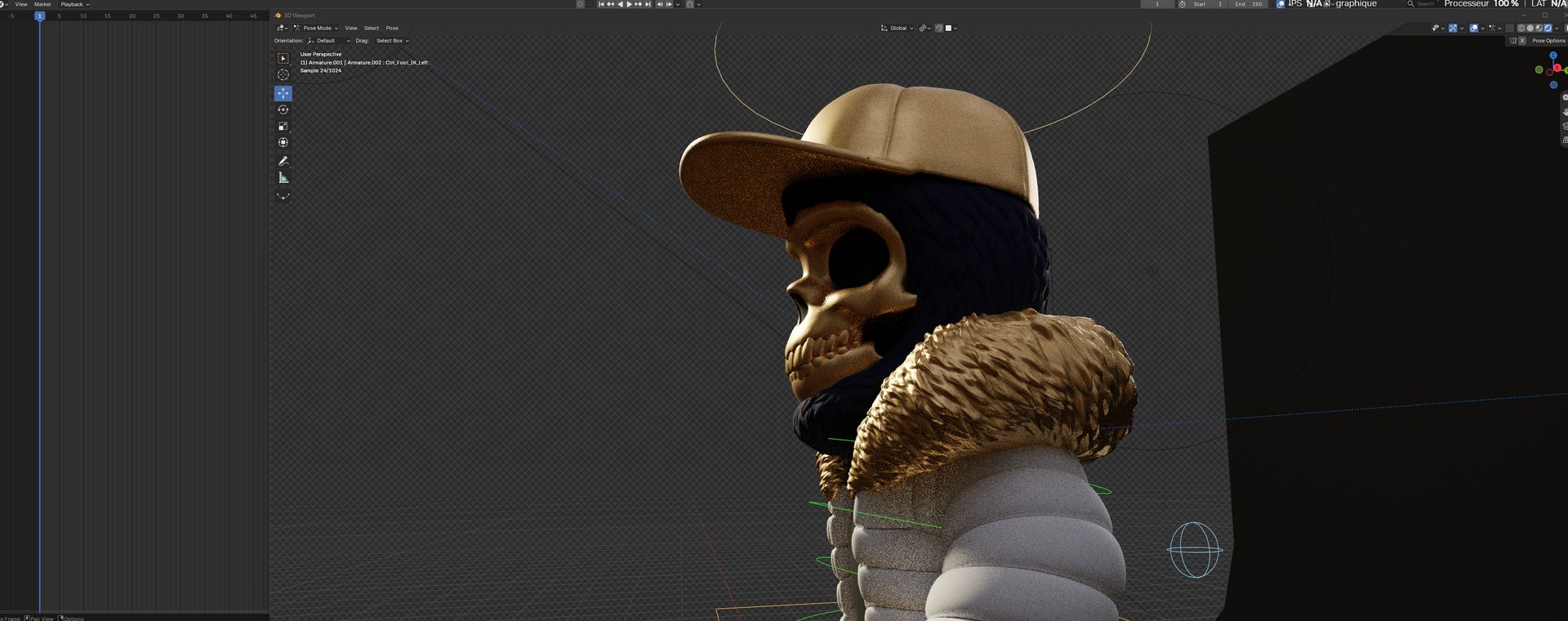The width and height of the screenshot is (1568, 621).
Task: Toggle the auto keying record button
Action: coord(581,4)
